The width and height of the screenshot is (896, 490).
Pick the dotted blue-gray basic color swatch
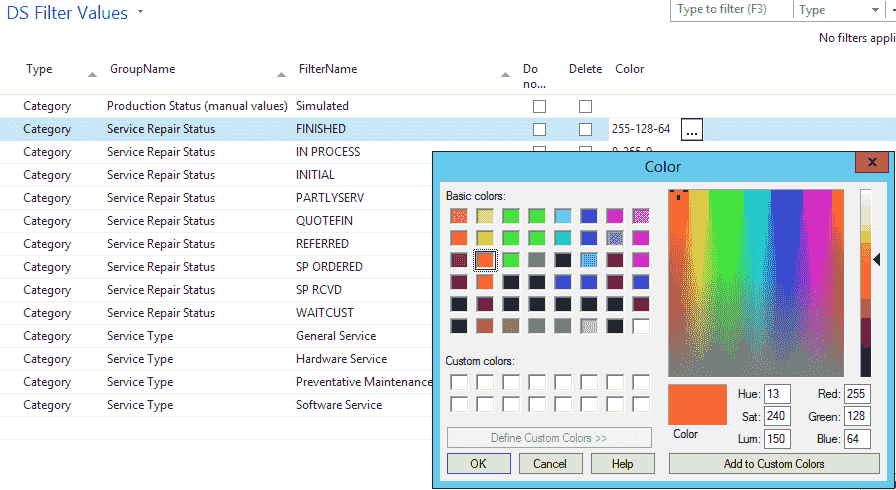tap(615, 238)
